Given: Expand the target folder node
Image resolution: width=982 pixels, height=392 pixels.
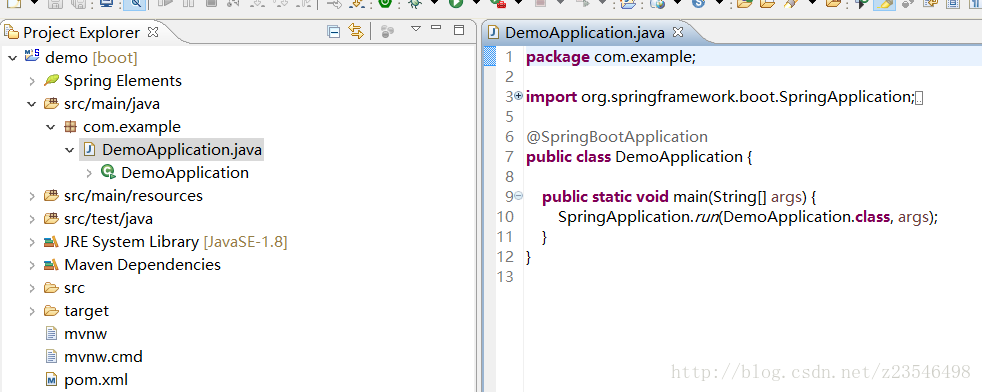Looking at the screenshot, I should (31, 311).
